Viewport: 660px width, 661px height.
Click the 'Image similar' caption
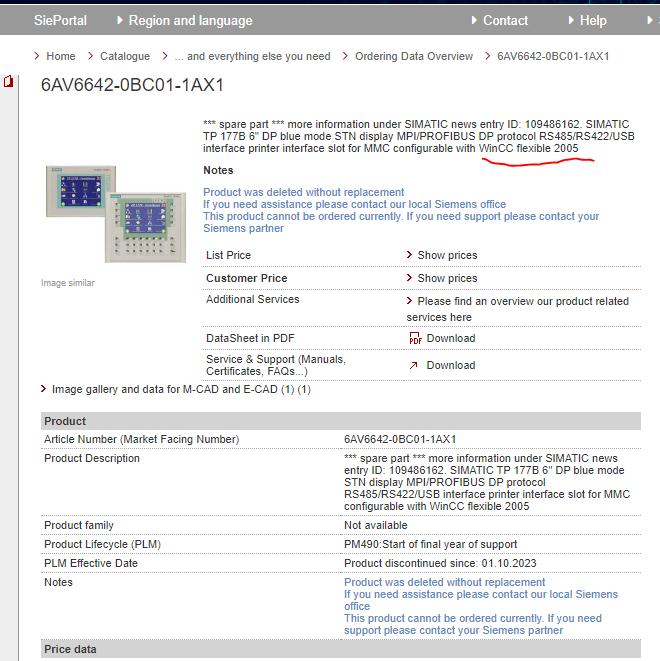pos(68,282)
